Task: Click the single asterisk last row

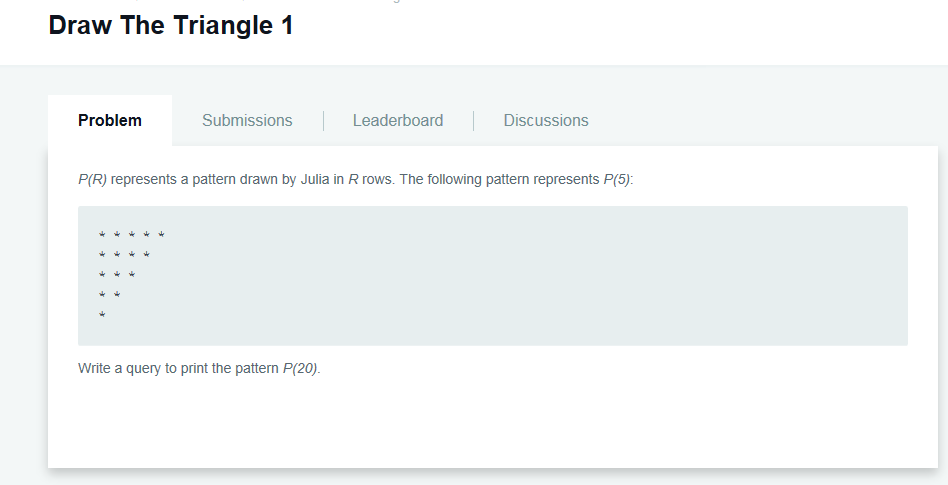Action: click(102, 314)
